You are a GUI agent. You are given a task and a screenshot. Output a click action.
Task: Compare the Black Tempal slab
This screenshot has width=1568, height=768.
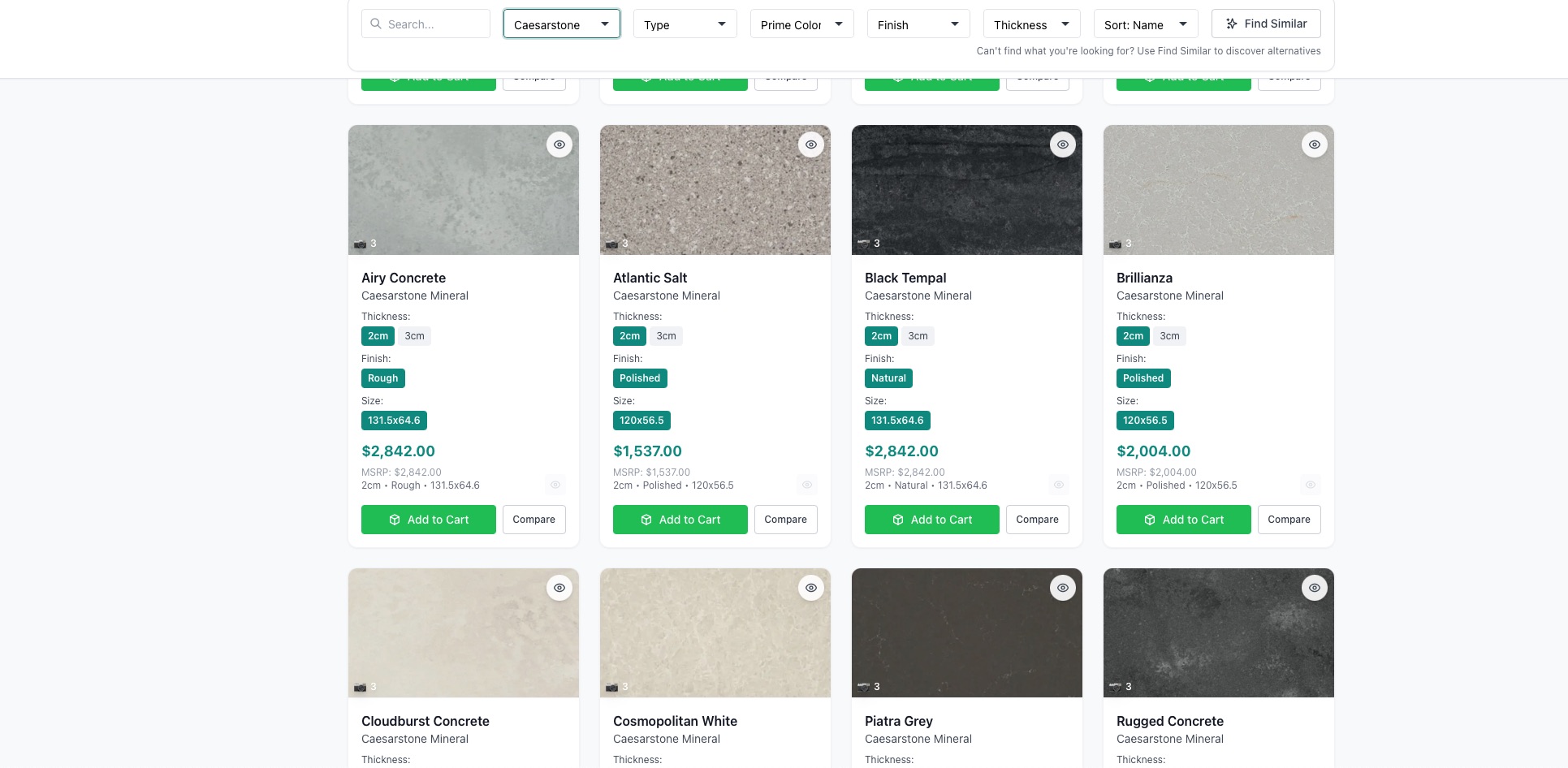tap(1038, 520)
